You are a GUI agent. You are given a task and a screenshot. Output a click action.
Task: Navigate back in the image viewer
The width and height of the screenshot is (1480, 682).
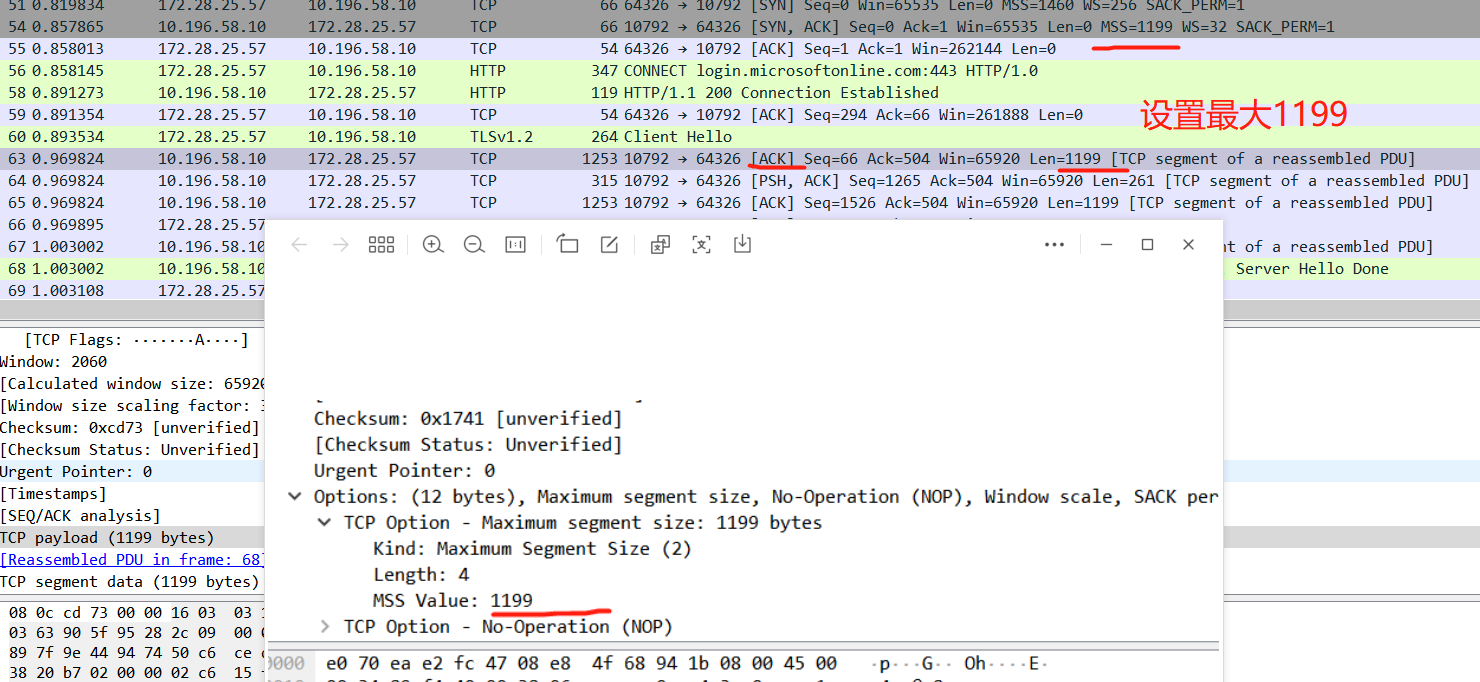pos(299,244)
